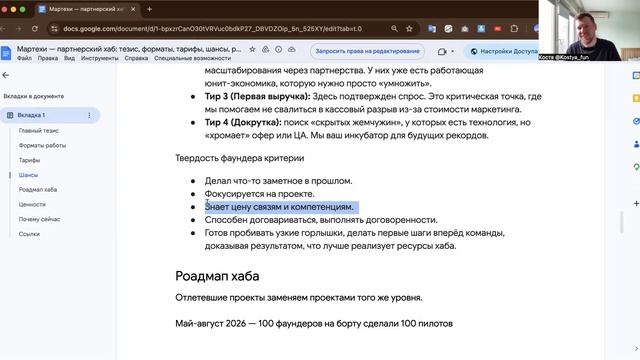This screenshot has height=360, width=640.
Task: Open 'Вкладка 1' three-dot options menu
Action: [89, 115]
